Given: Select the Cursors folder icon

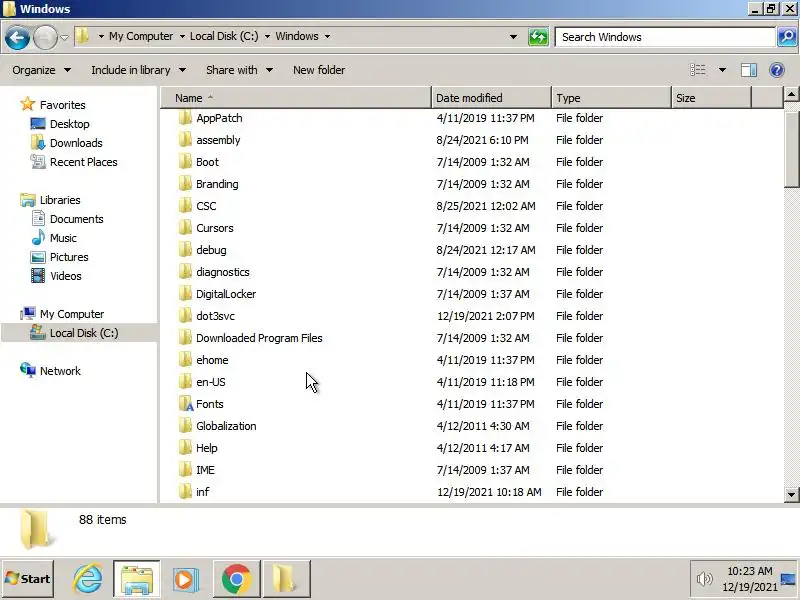Looking at the screenshot, I should [x=185, y=228].
